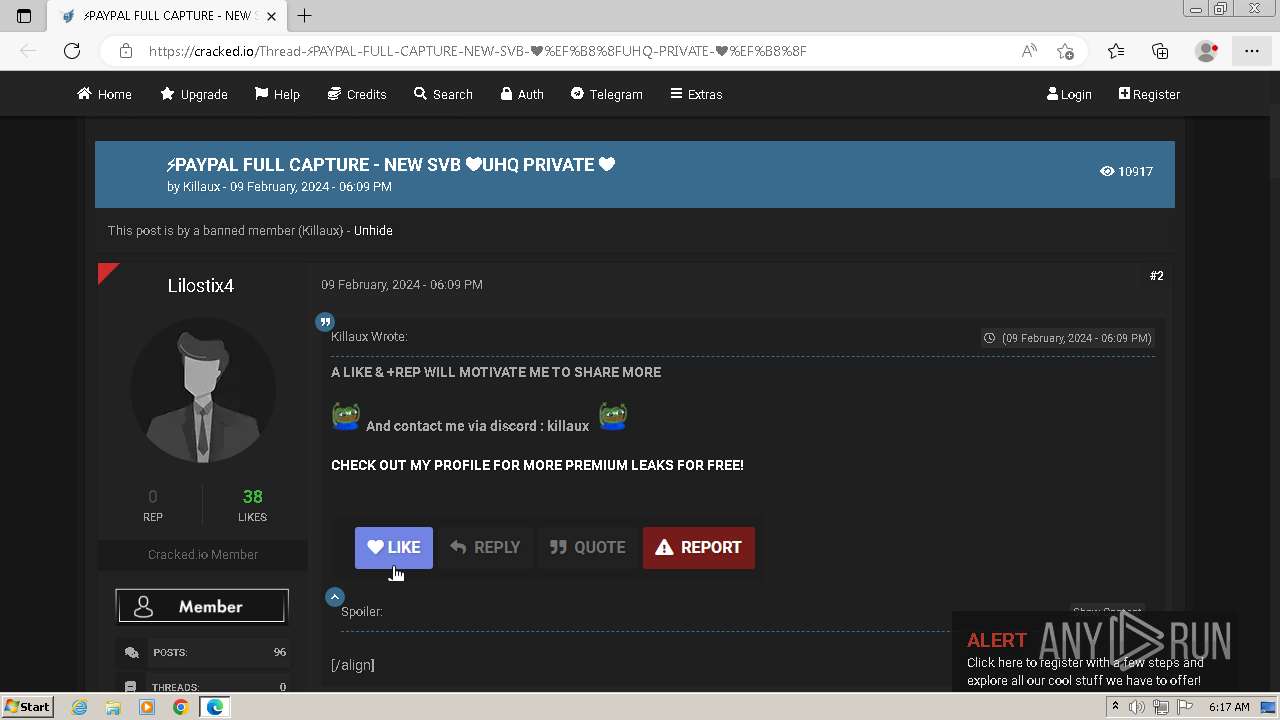Click the browser profile avatar
Screen dimensions: 1280x720
(1207, 51)
